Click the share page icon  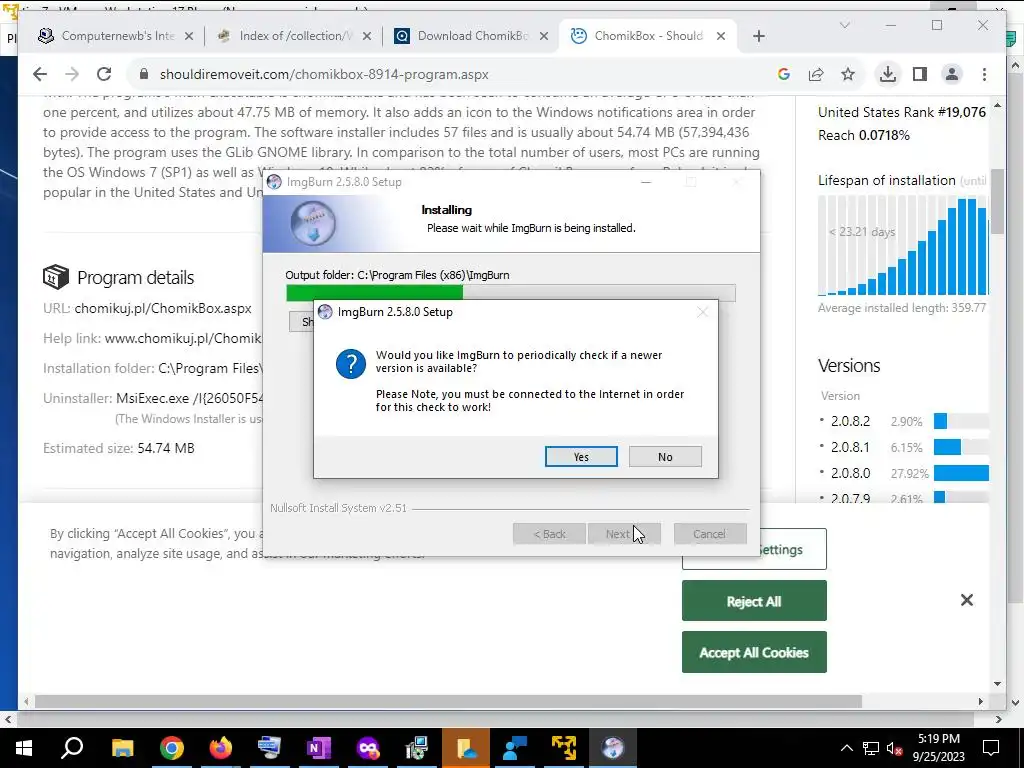tap(816, 74)
